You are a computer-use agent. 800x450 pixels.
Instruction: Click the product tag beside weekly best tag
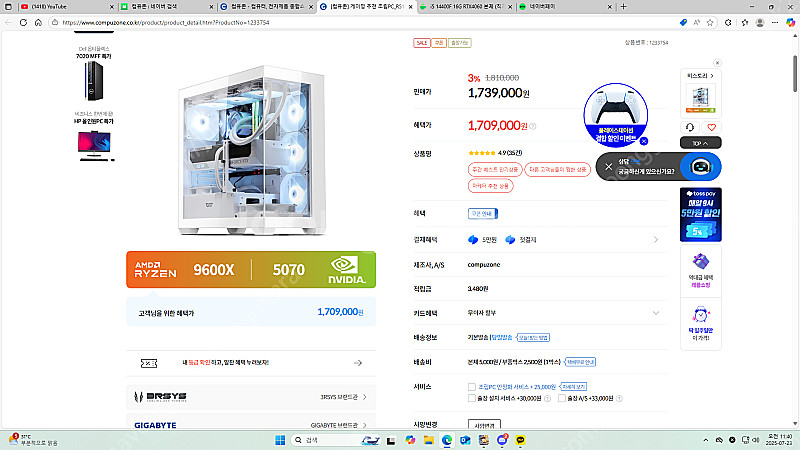click(x=558, y=169)
